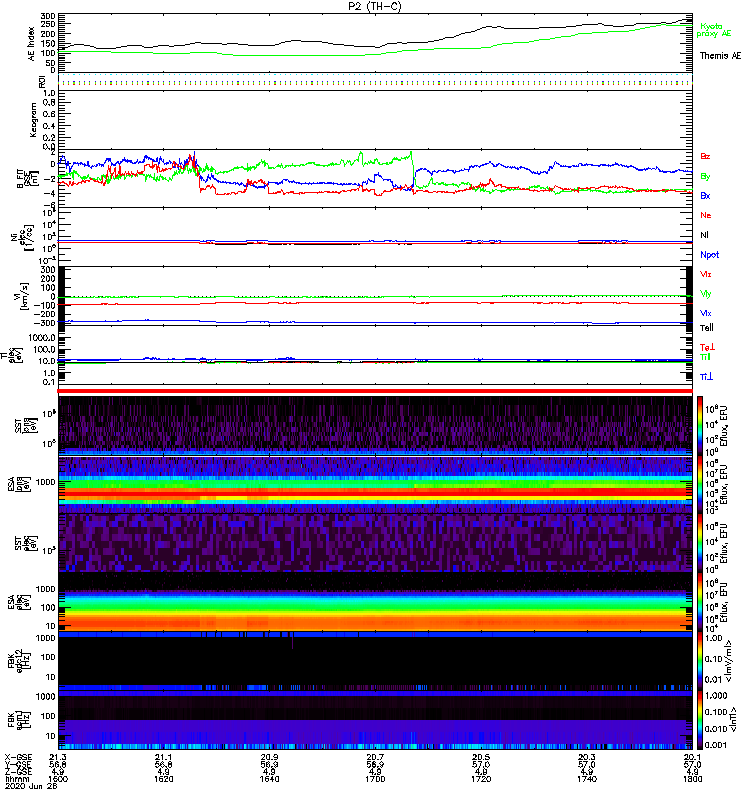
Task: Click the X-GSE value "20.5"
Action: pyautogui.click(x=481, y=757)
